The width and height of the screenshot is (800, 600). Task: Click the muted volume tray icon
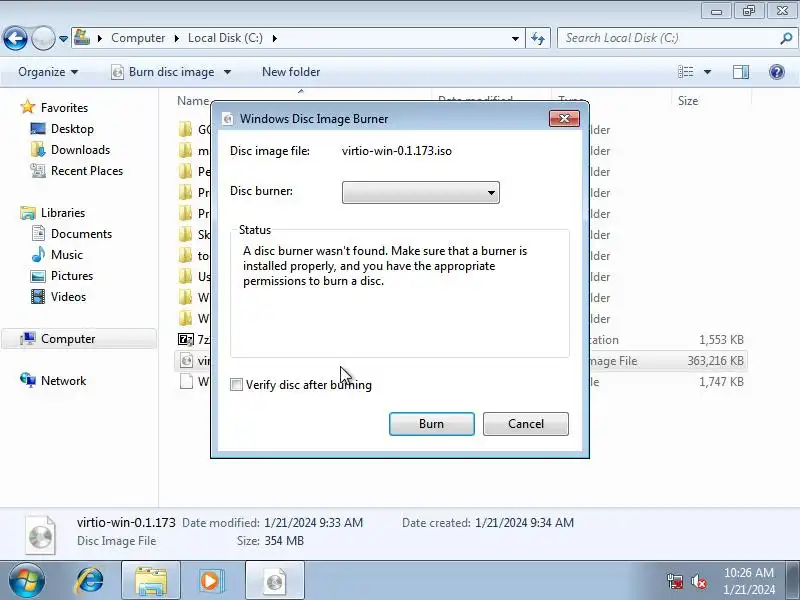pos(698,581)
